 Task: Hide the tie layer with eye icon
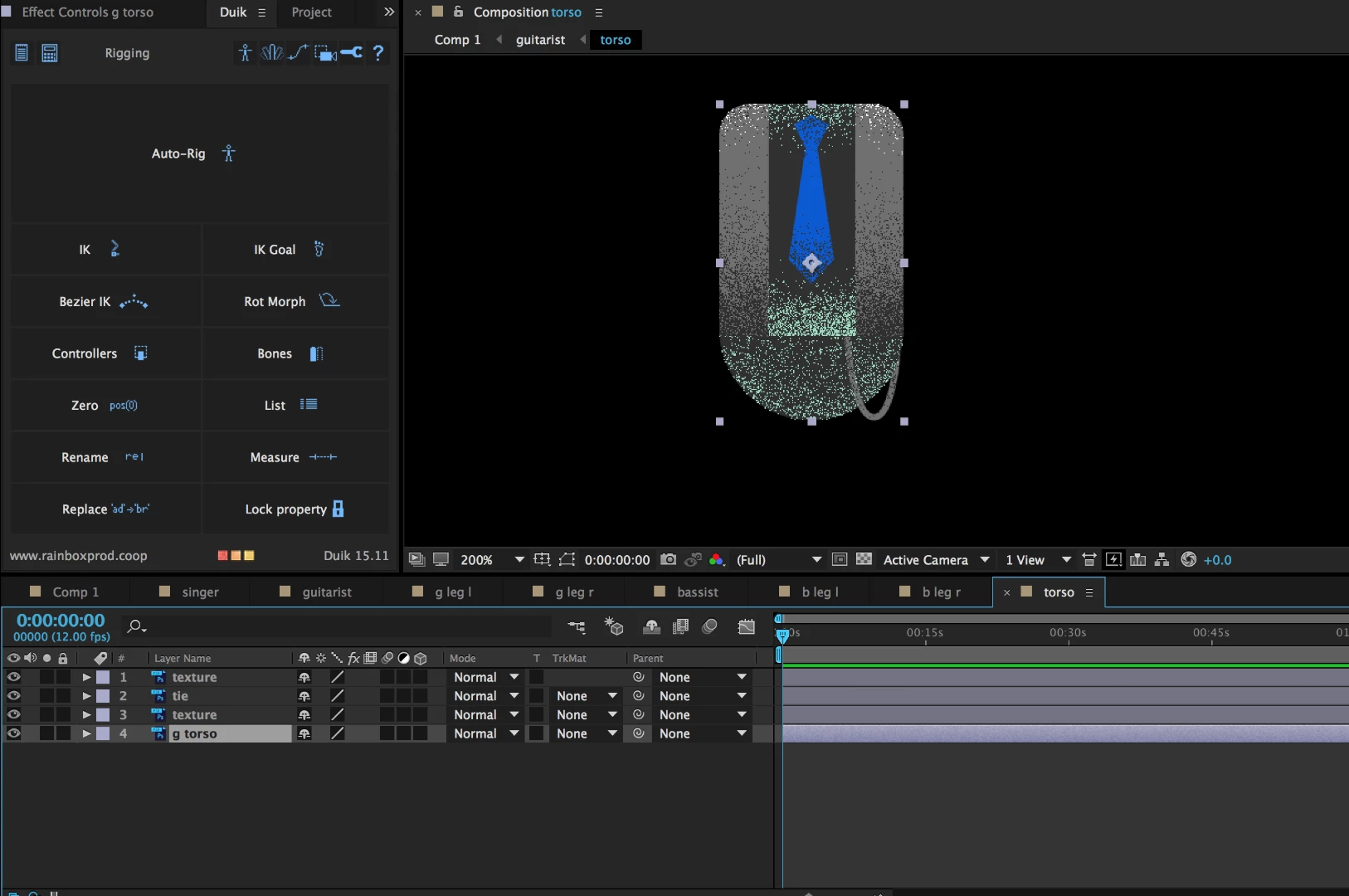(x=14, y=696)
